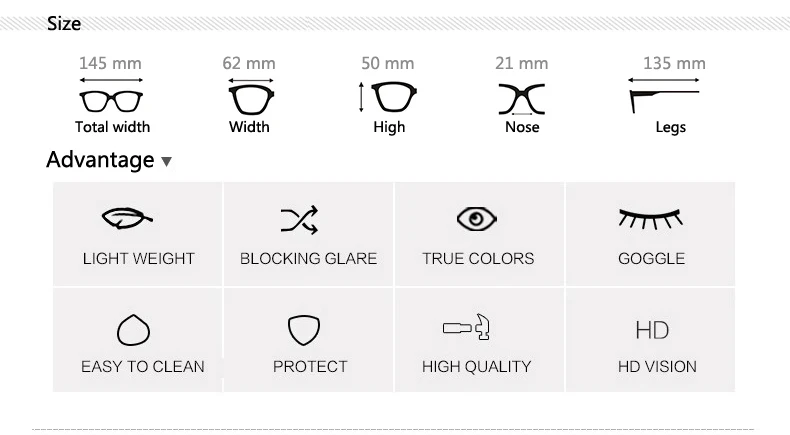This screenshot has width=790, height=435.
Task: Click the 135 mm legs measurement
Action: point(673,63)
